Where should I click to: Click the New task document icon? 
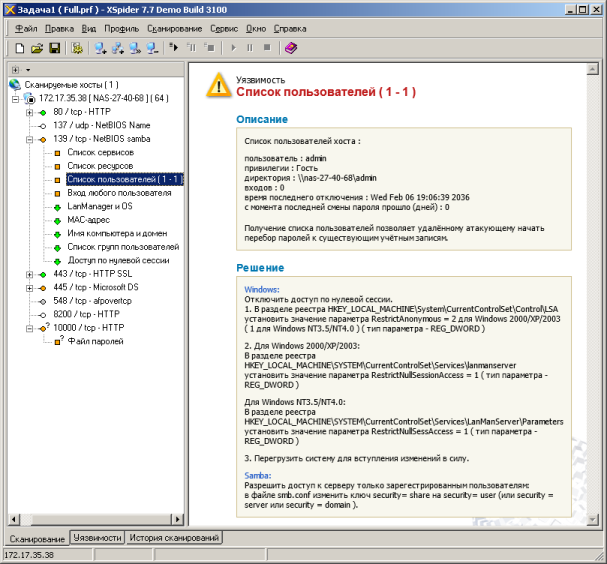click(x=19, y=48)
